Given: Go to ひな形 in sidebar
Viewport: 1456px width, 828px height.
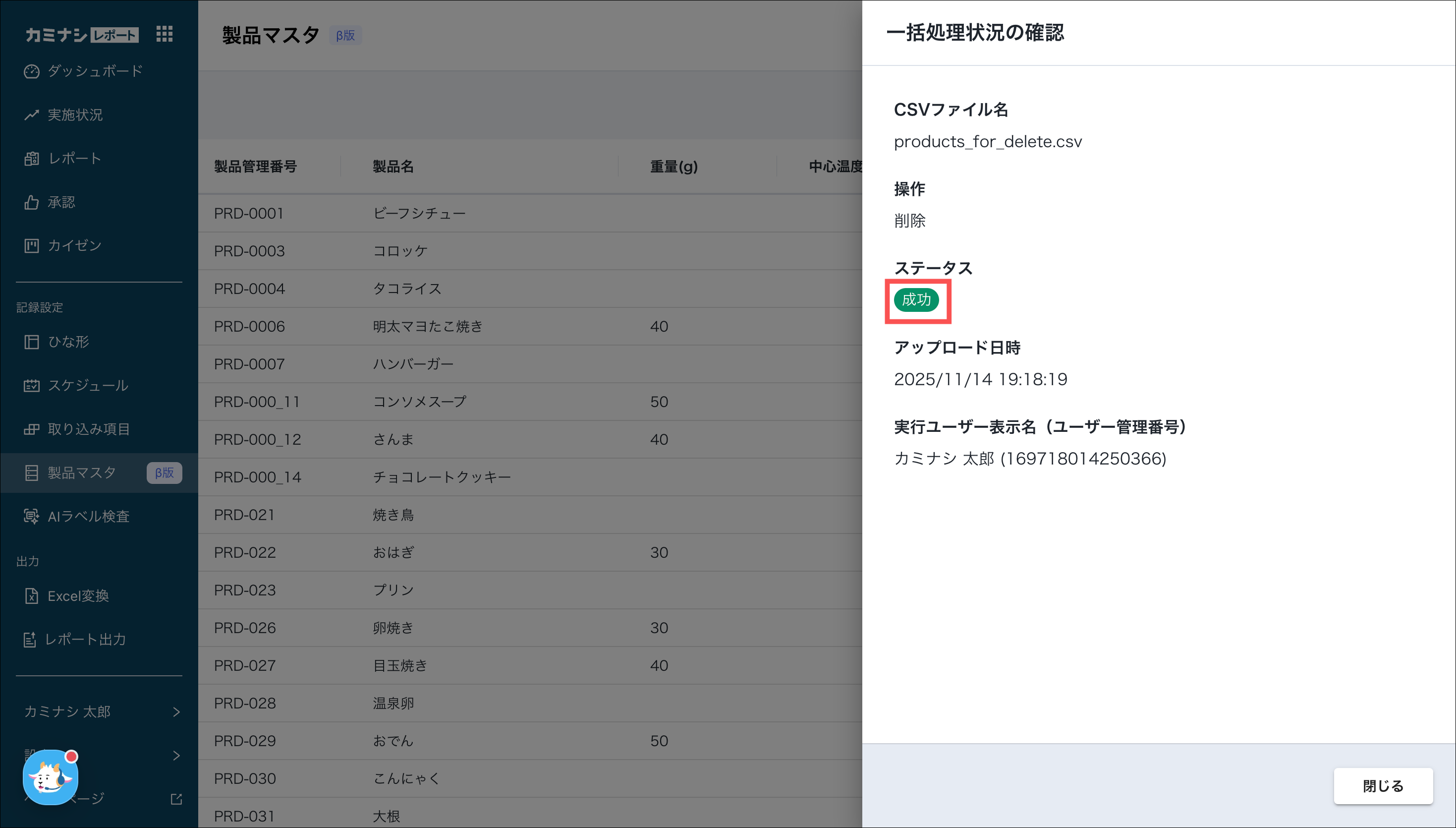Looking at the screenshot, I should (x=68, y=342).
